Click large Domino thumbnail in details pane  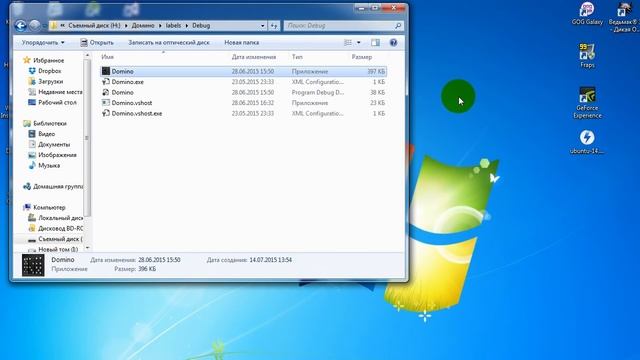point(33,265)
